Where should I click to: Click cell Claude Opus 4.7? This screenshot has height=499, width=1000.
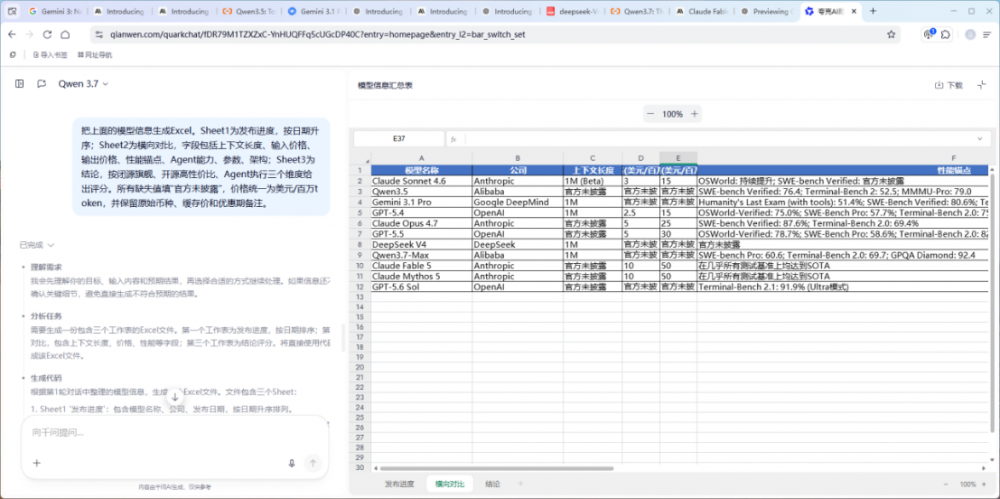pyautogui.click(x=422, y=223)
